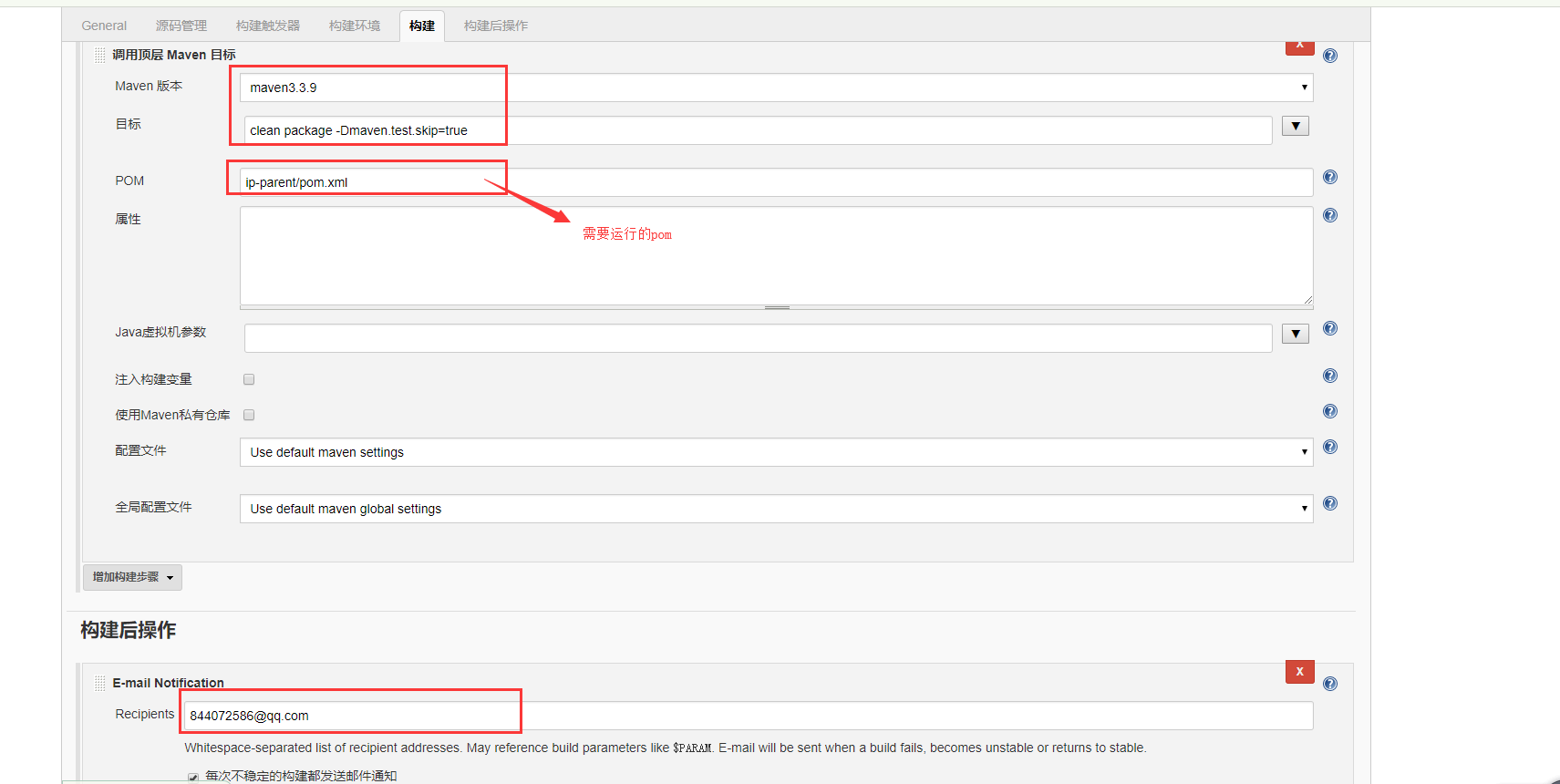1560x784 pixels.
Task: Open help icon for 属性 field
Action: pyautogui.click(x=1330, y=215)
